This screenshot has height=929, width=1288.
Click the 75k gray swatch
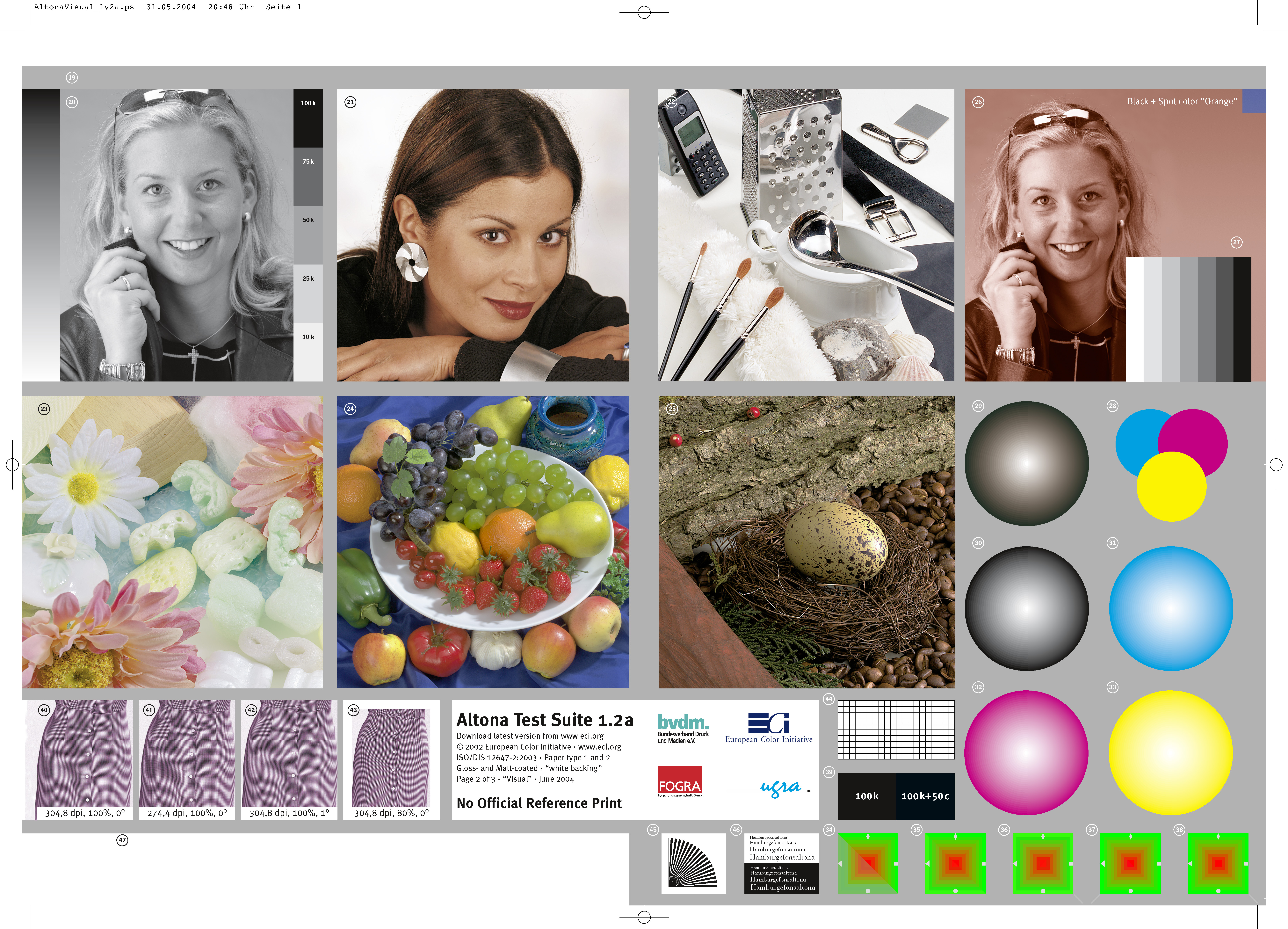308,177
